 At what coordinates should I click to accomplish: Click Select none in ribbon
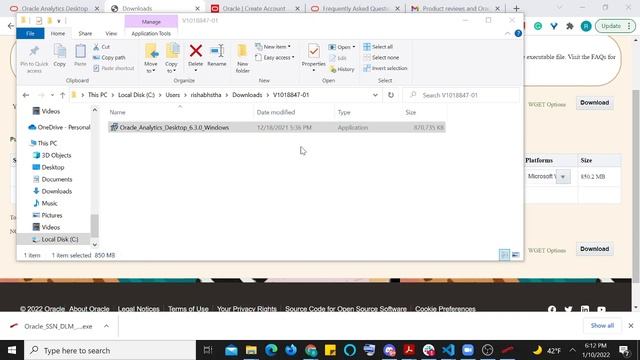pyautogui.click(x=381, y=58)
